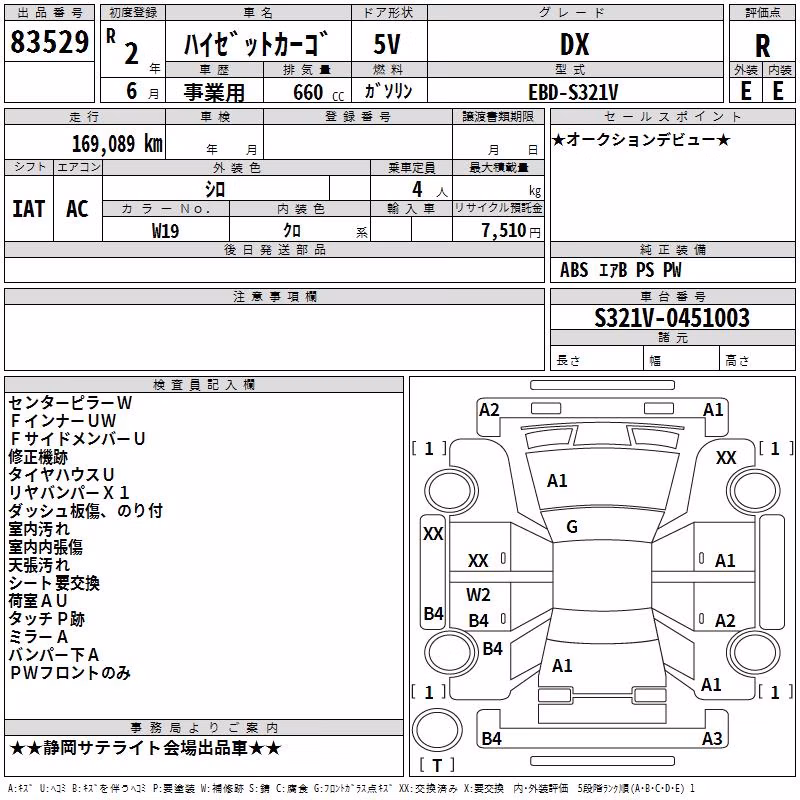Click the shift type IAT

pyautogui.click(x=28, y=209)
